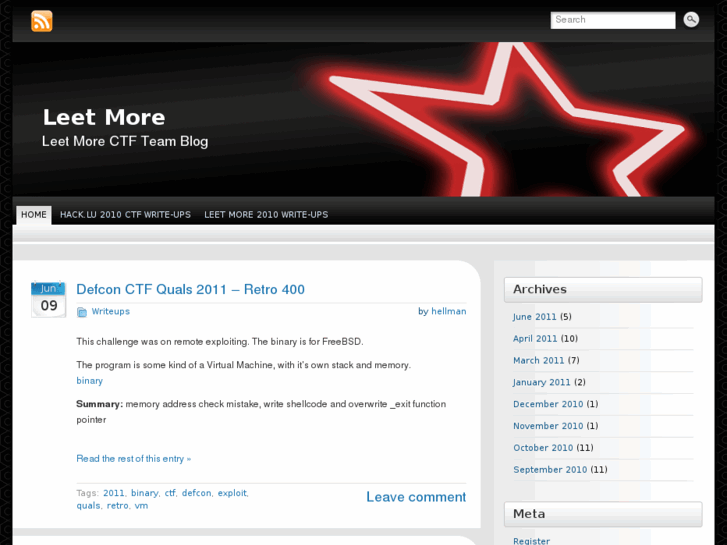Click the Leave comment link

pos(416,497)
